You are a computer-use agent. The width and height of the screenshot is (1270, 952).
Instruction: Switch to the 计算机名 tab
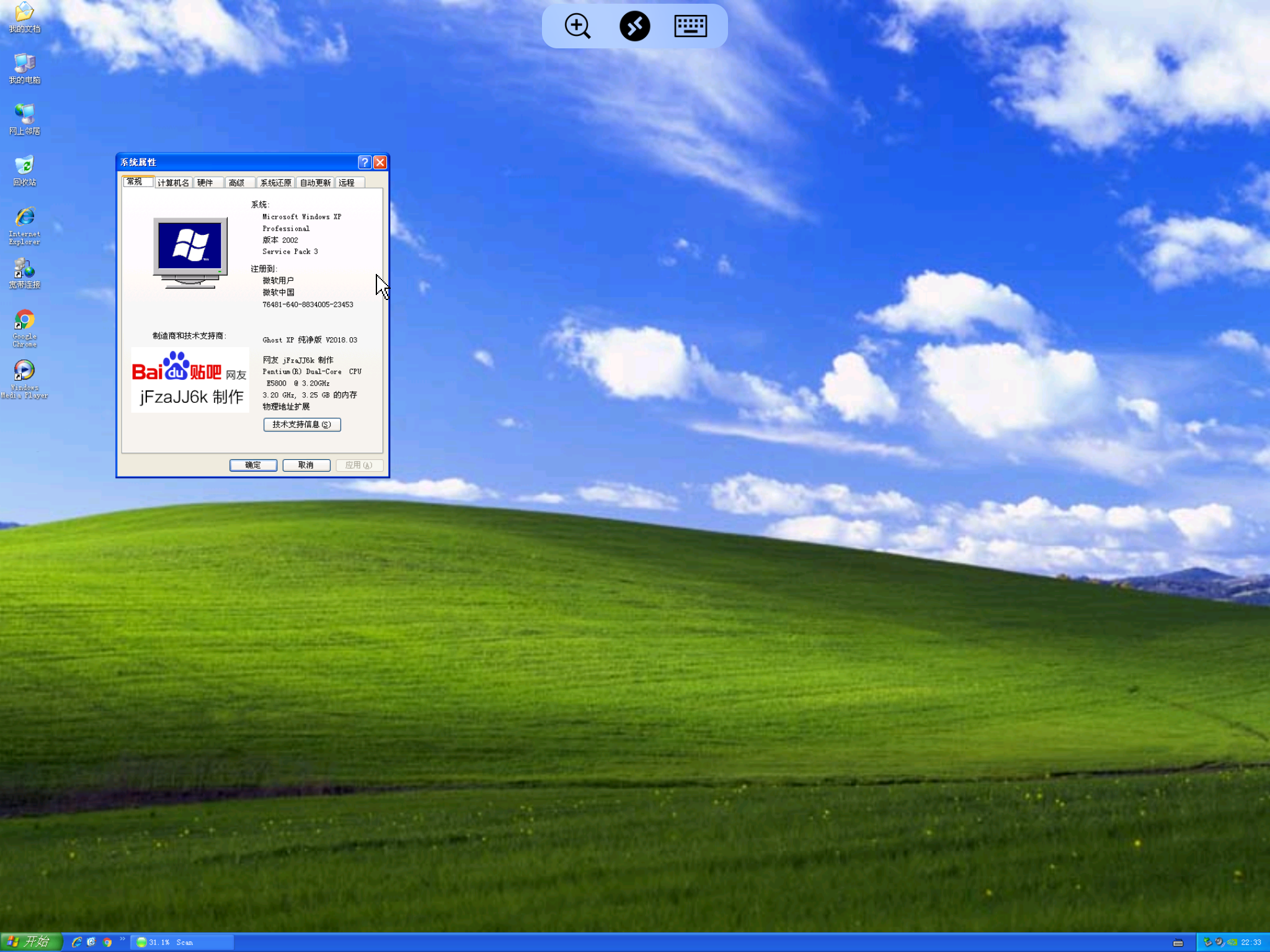click(173, 183)
